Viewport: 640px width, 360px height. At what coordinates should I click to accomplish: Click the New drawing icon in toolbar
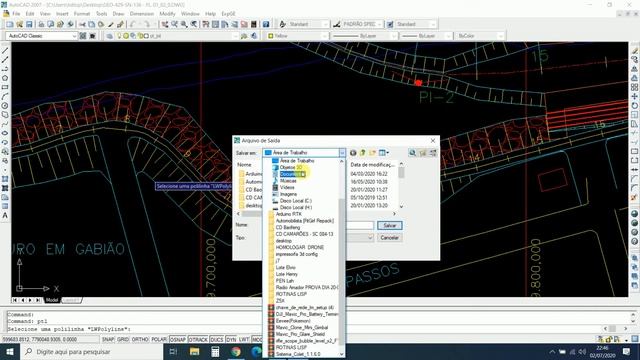(9, 24)
